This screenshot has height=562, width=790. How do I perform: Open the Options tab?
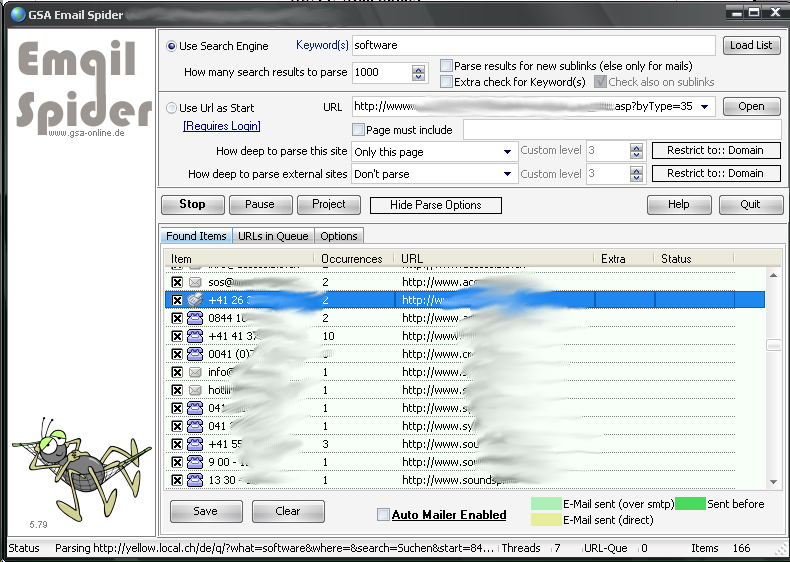(x=339, y=236)
